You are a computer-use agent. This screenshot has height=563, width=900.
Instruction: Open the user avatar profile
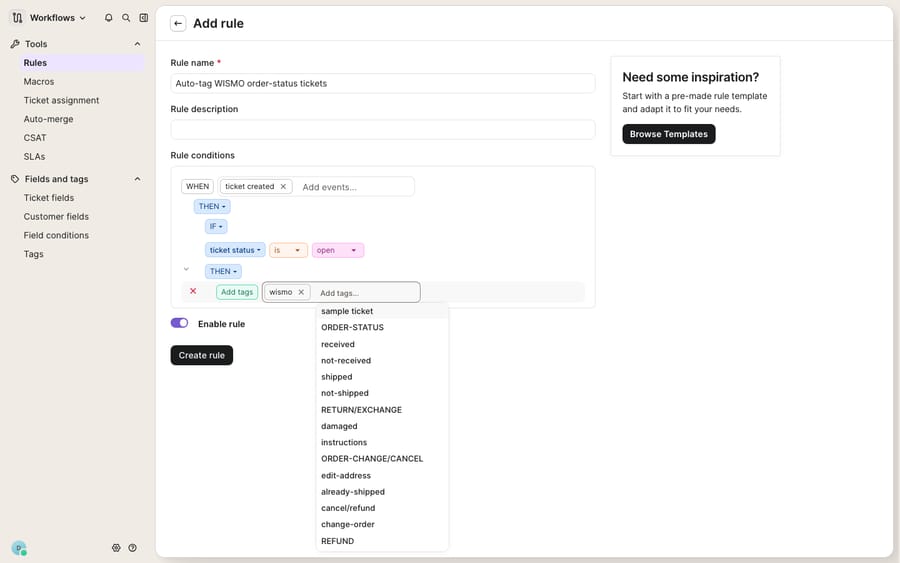[19, 548]
